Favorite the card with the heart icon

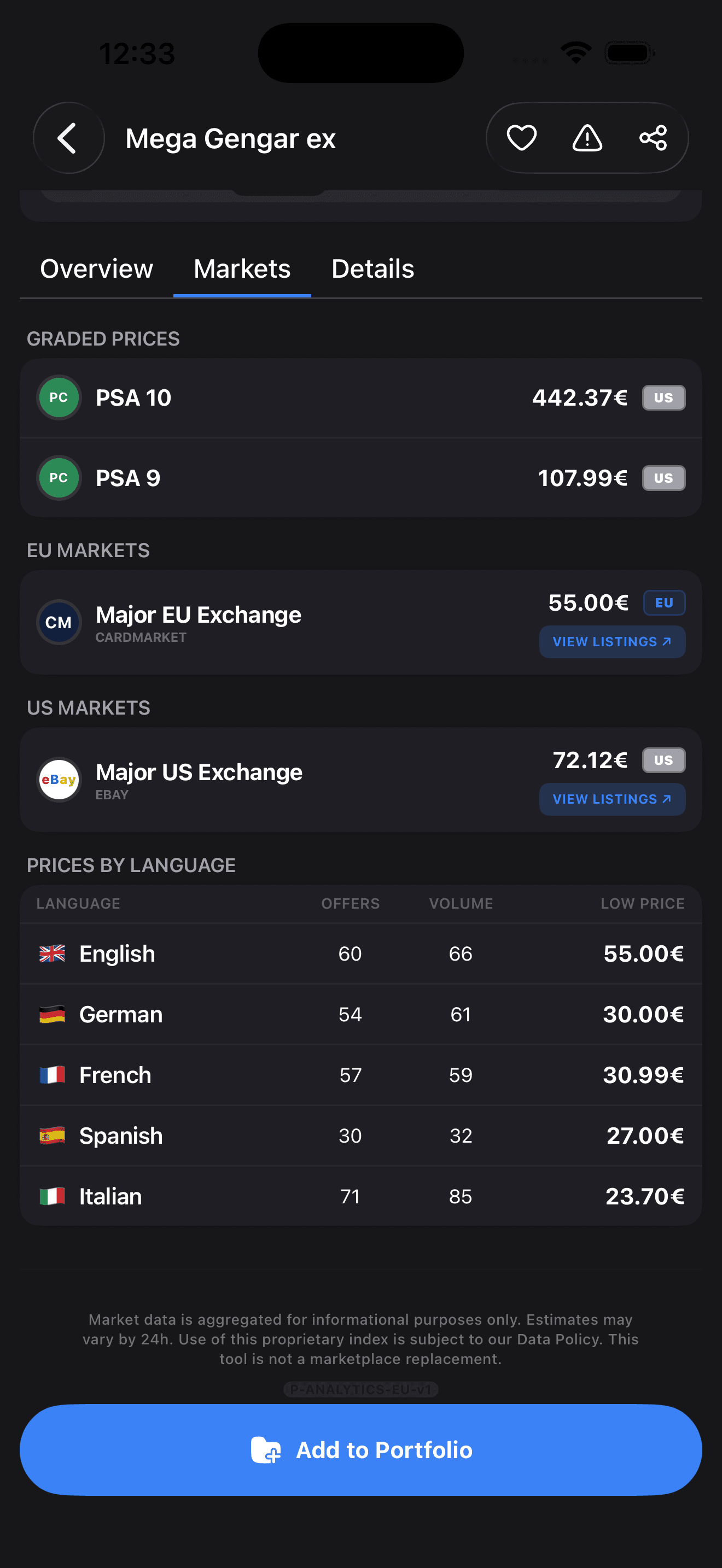click(522, 138)
